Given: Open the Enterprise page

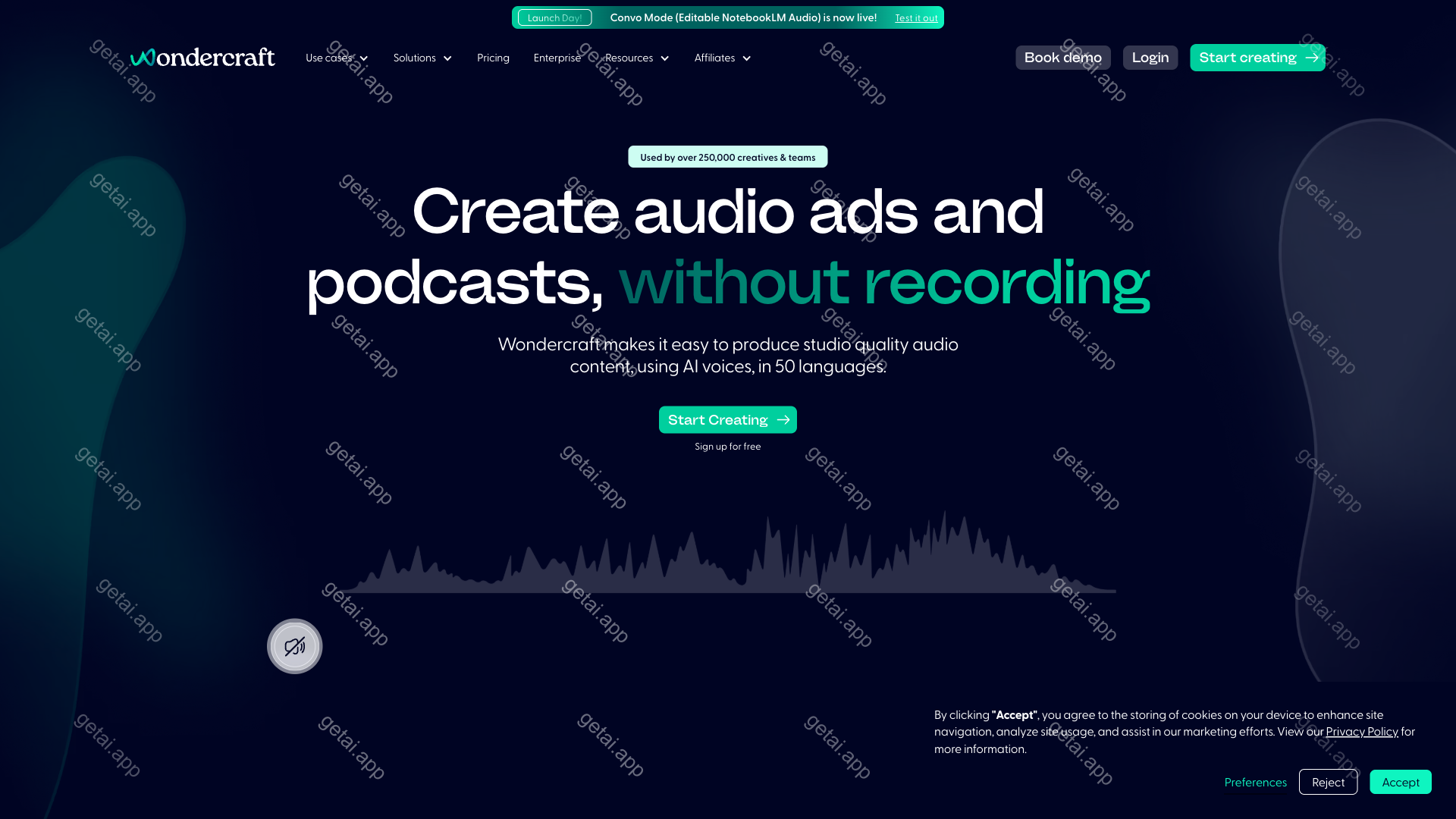Looking at the screenshot, I should coord(557,58).
